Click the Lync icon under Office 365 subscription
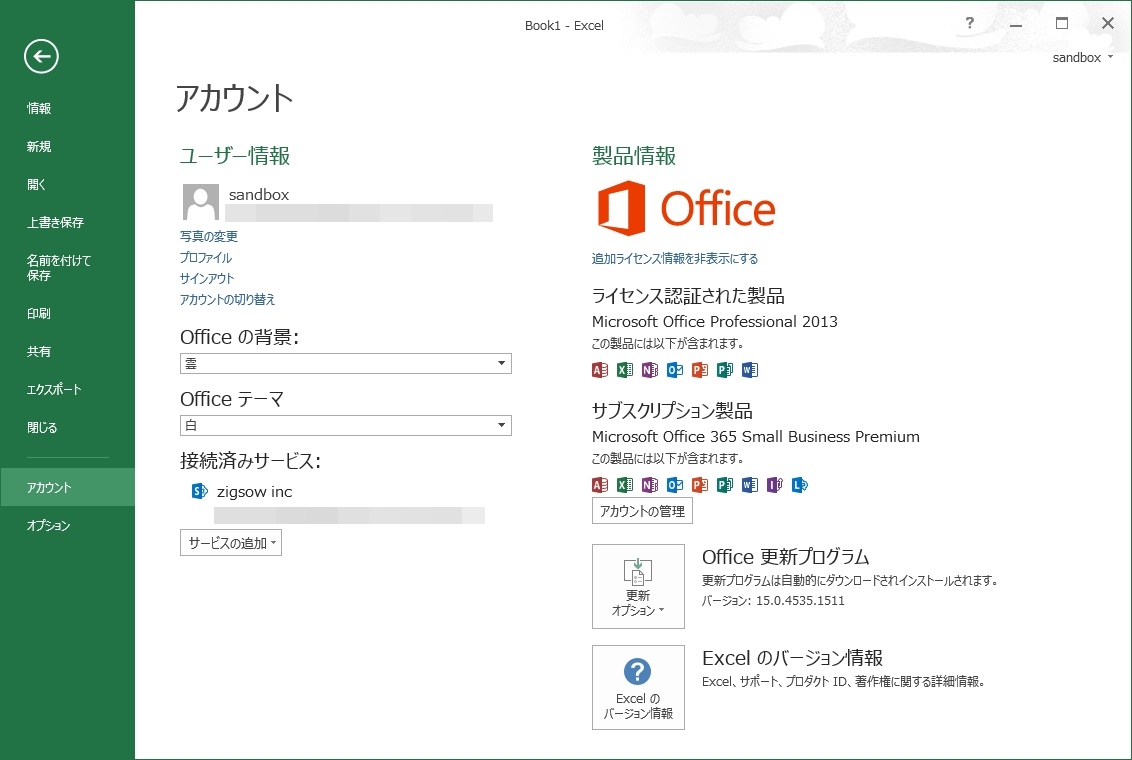Screen dimensions: 1132x760 [x=800, y=485]
